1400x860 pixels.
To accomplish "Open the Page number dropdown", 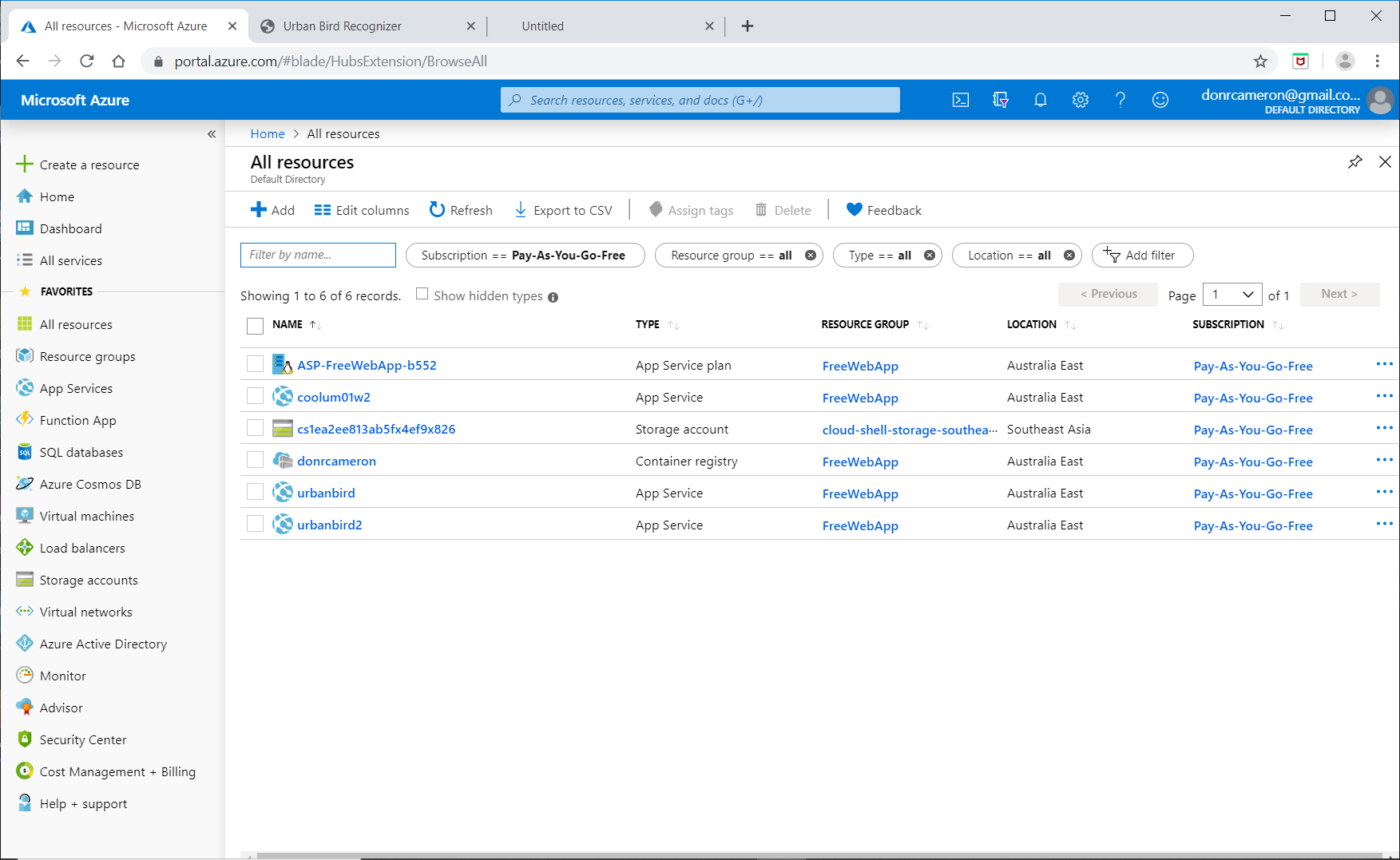I will (1232, 295).
